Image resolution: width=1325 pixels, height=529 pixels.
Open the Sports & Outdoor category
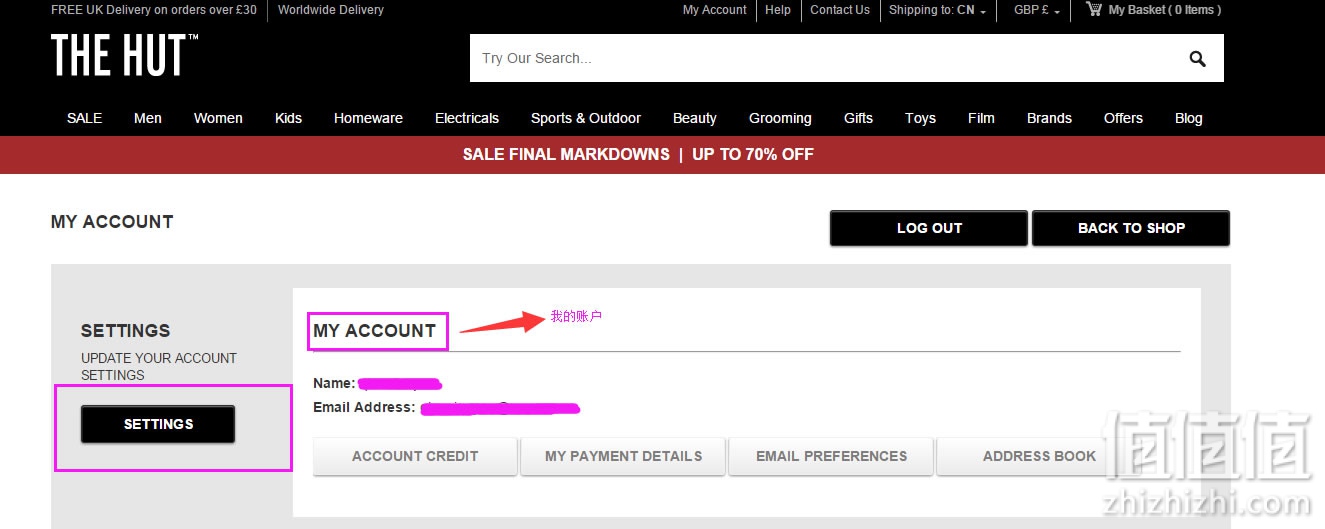point(586,118)
